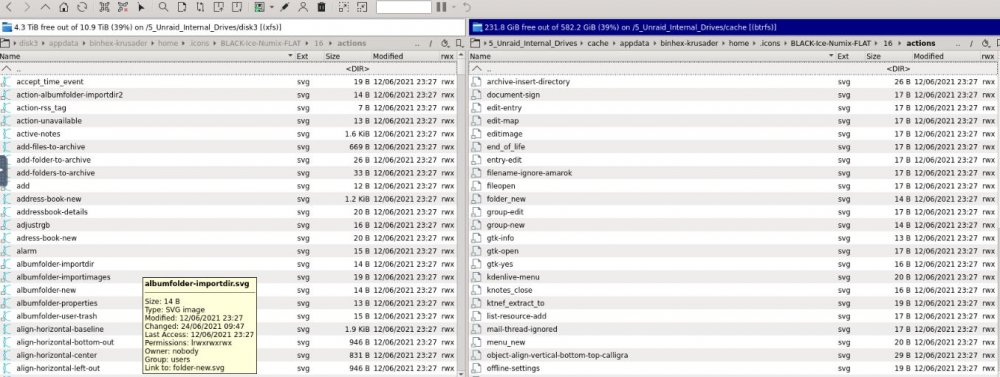The width and height of the screenshot is (1000, 377).
Task: Select address-book-new file
Action: pyautogui.click(x=49, y=199)
